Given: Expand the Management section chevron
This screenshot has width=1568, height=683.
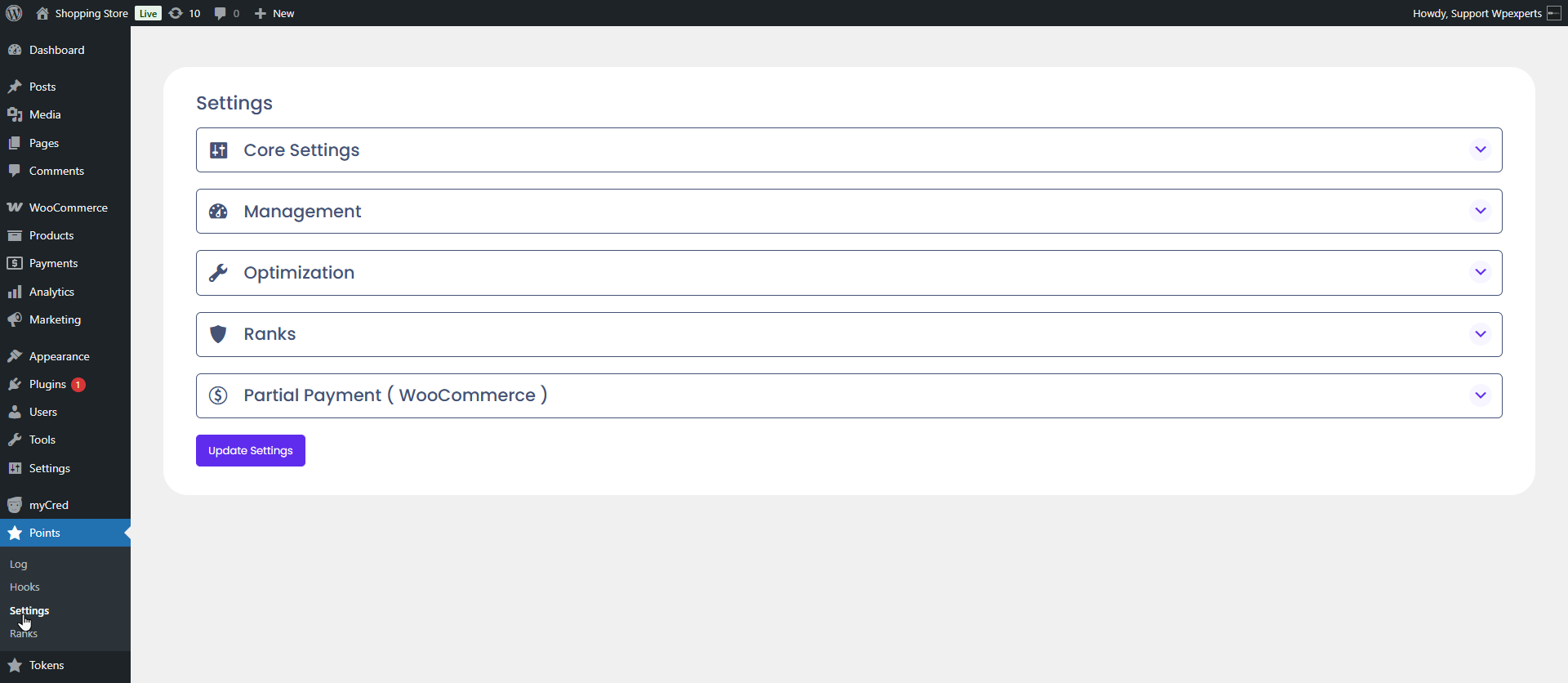Looking at the screenshot, I should pyautogui.click(x=1480, y=211).
